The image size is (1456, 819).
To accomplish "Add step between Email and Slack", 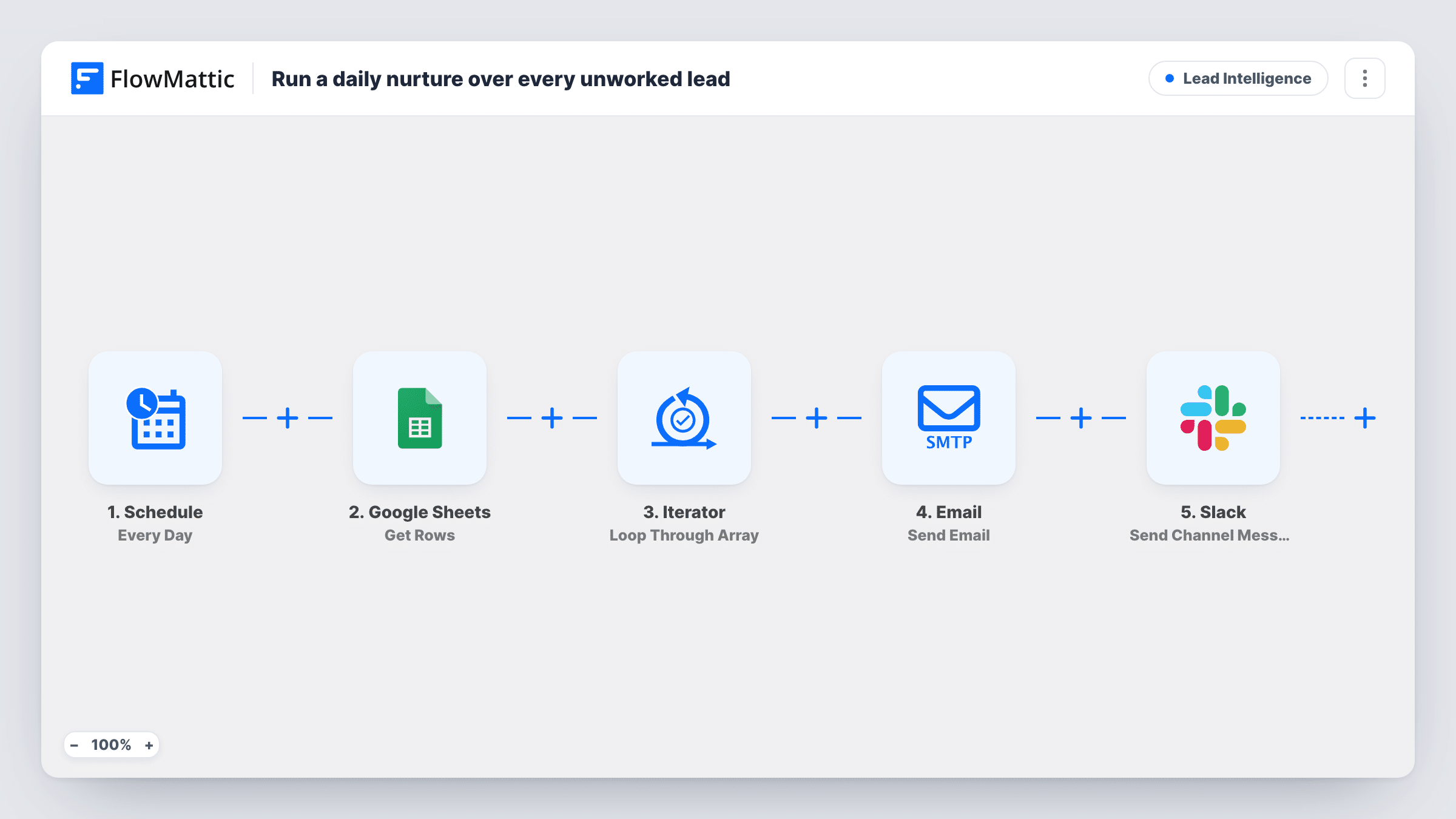I will click(1081, 418).
